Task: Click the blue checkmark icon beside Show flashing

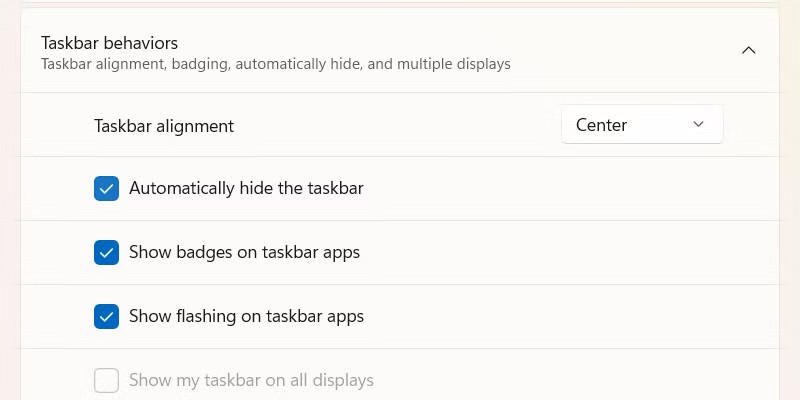Action: pos(107,316)
